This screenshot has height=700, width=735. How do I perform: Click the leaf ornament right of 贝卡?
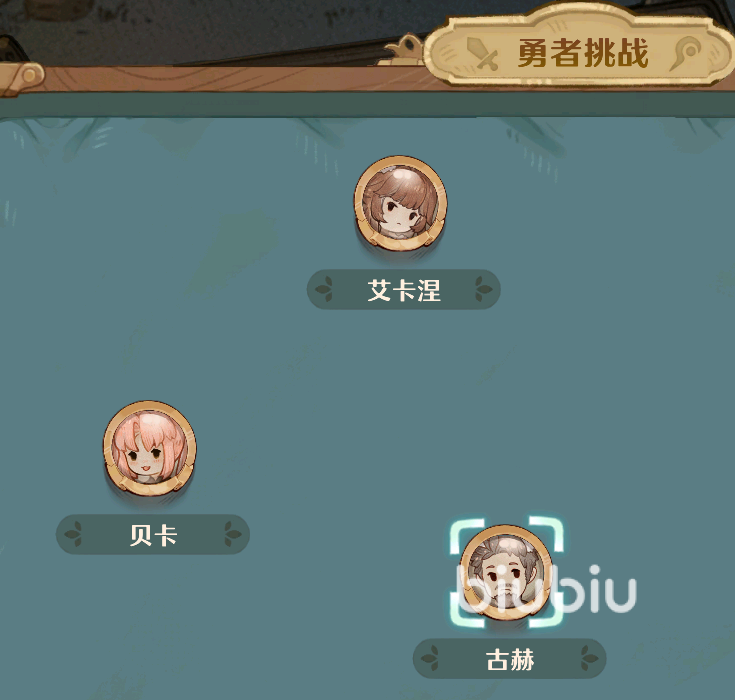(x=232, y=534)
